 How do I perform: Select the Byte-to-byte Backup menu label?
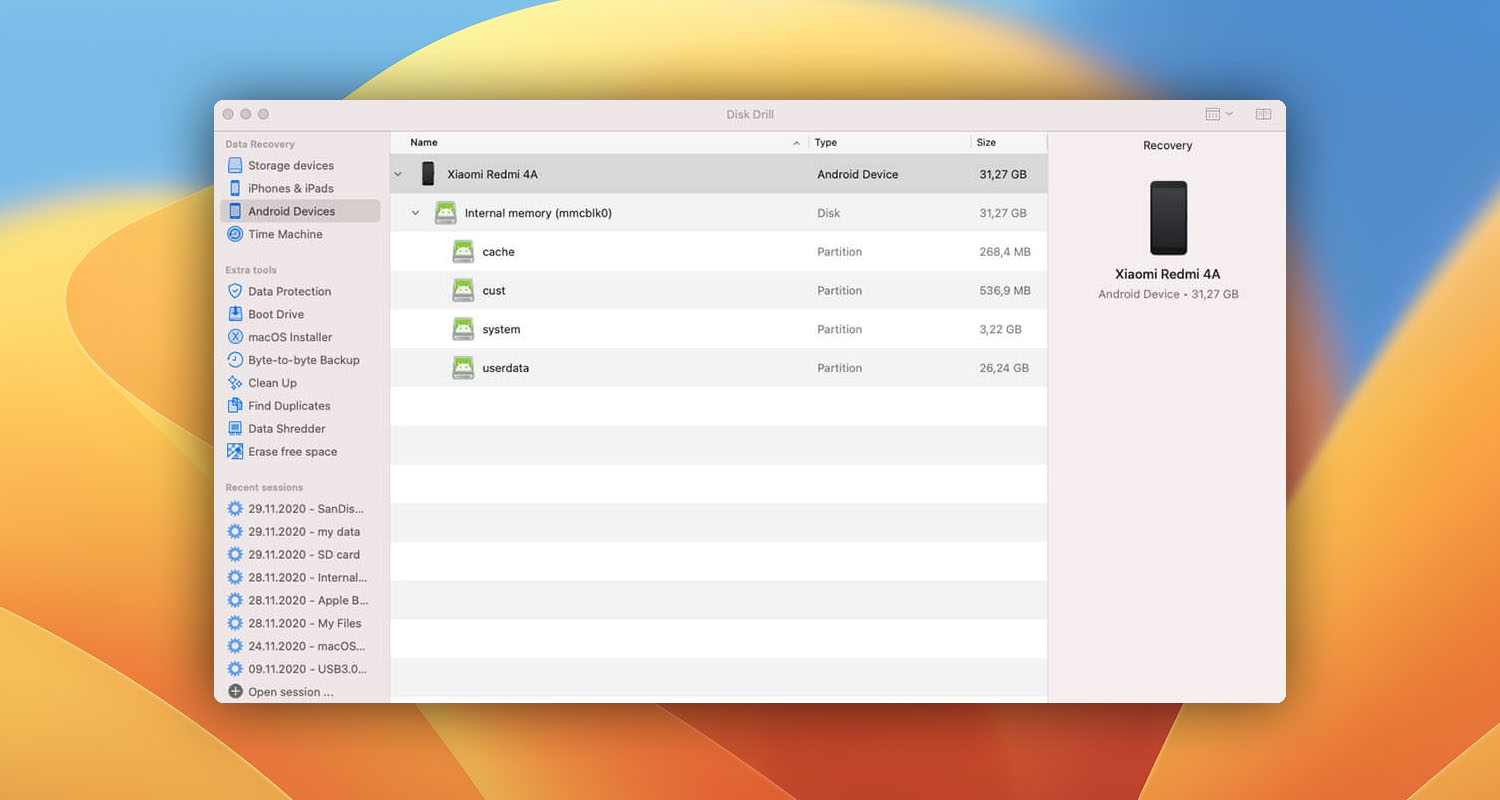[304, 360]
